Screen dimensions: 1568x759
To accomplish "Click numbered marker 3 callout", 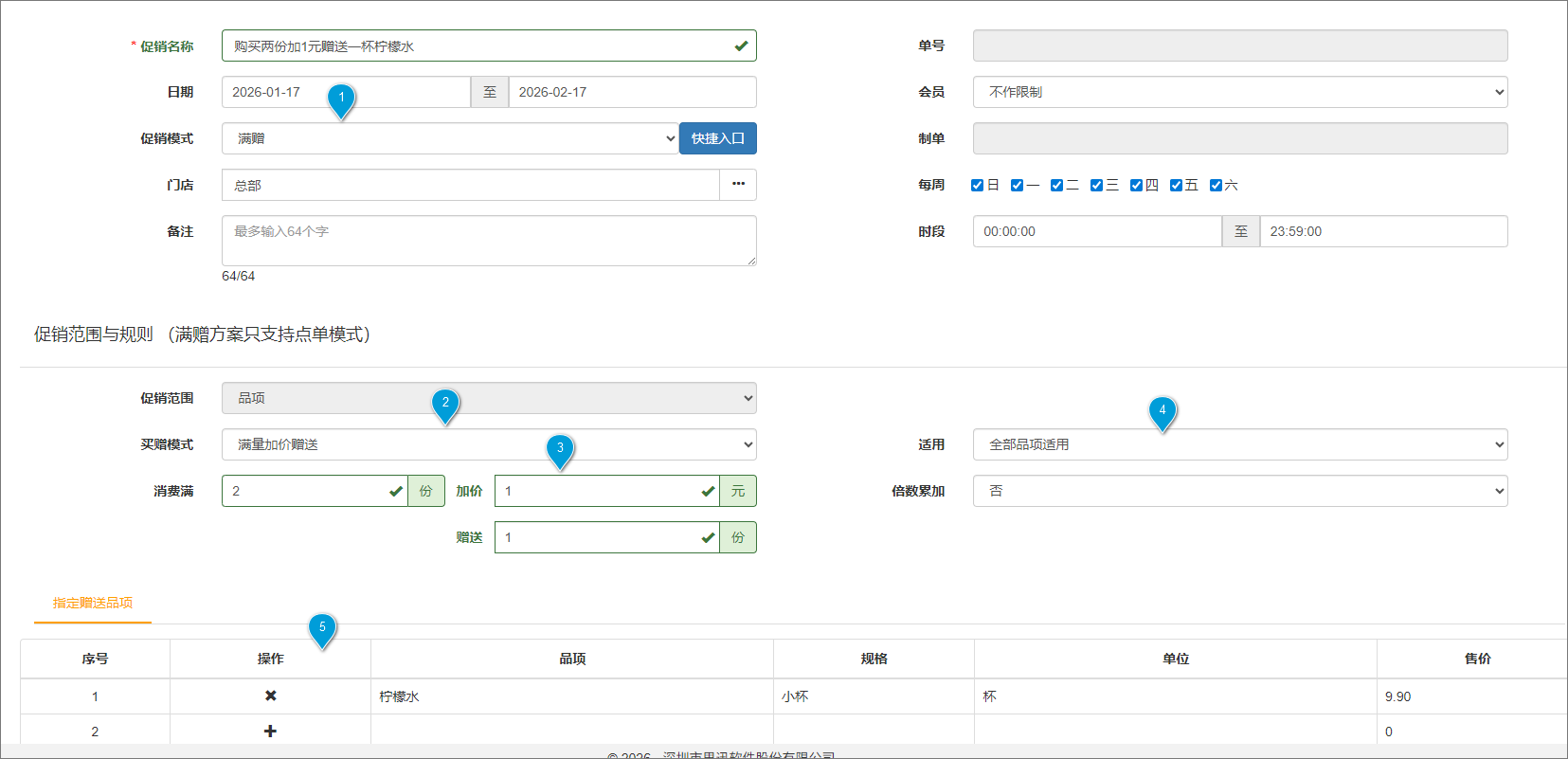I will click(560, 449).
